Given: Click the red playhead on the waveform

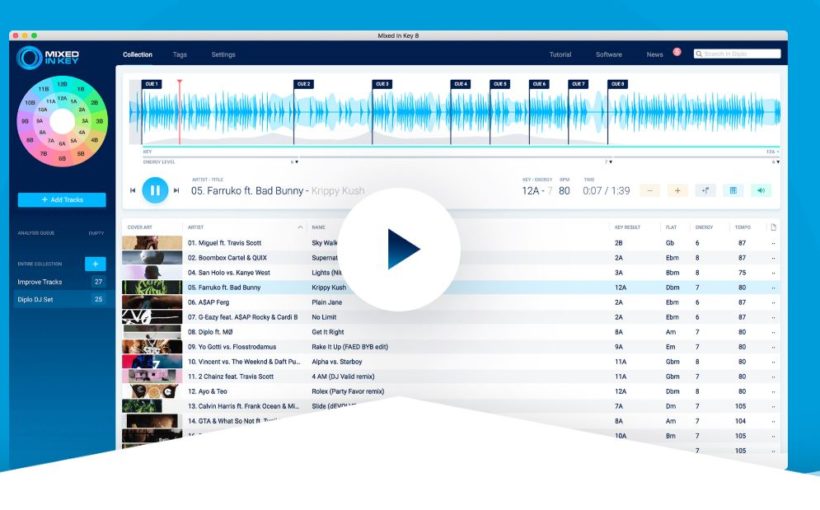Looking at the screenshot, I should click(x=179, y=112).
